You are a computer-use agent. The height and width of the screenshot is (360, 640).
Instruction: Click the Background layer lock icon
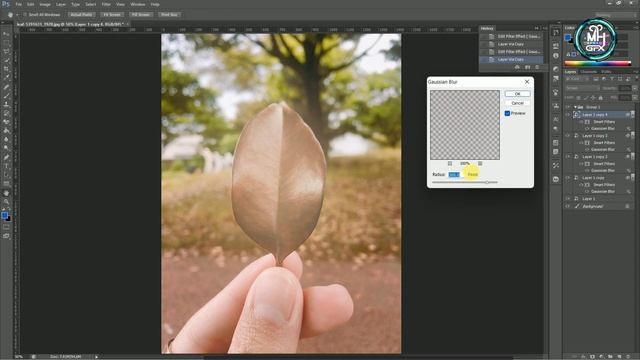pos(627,207)
